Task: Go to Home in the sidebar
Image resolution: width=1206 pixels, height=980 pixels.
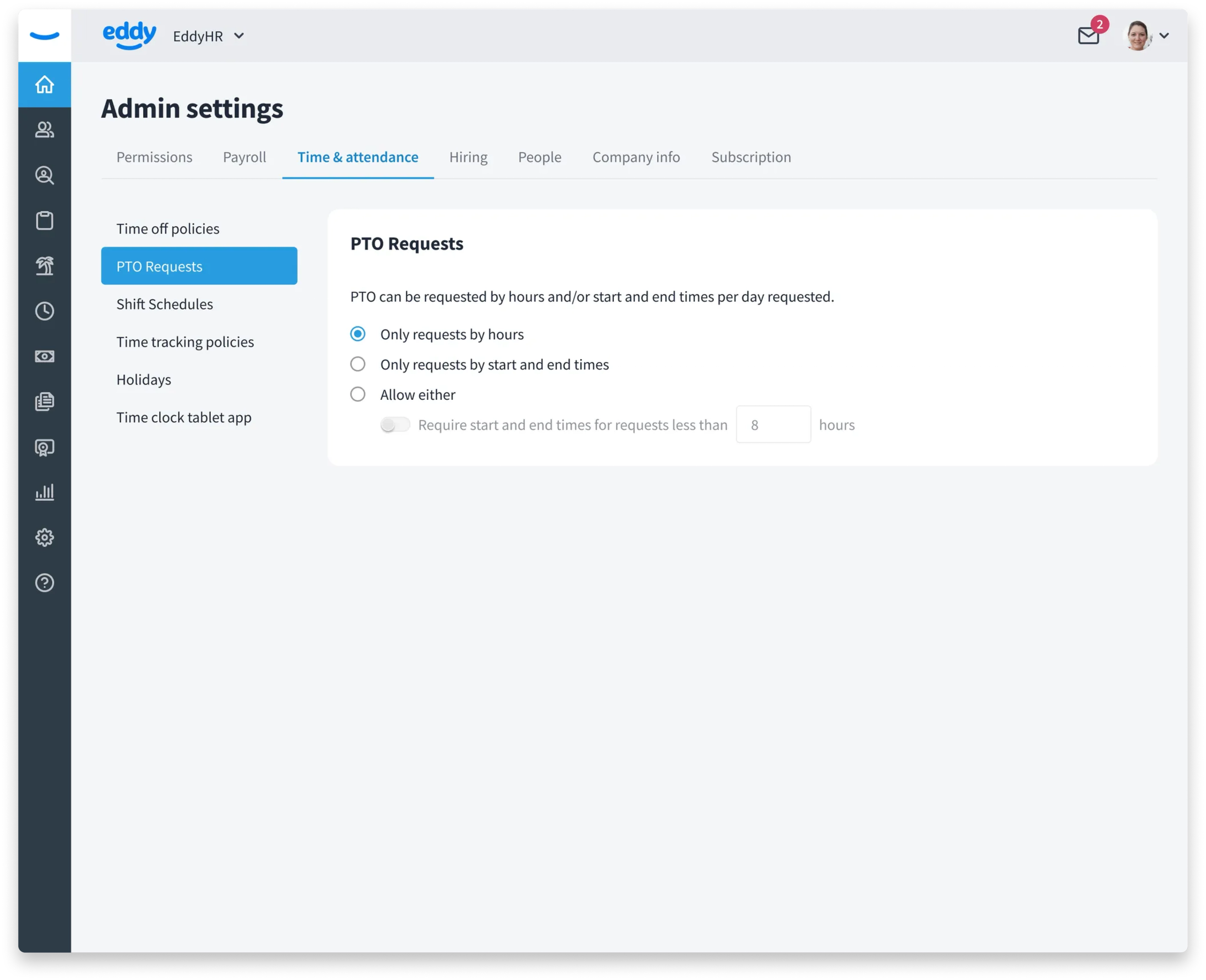Action: [45, 85]
